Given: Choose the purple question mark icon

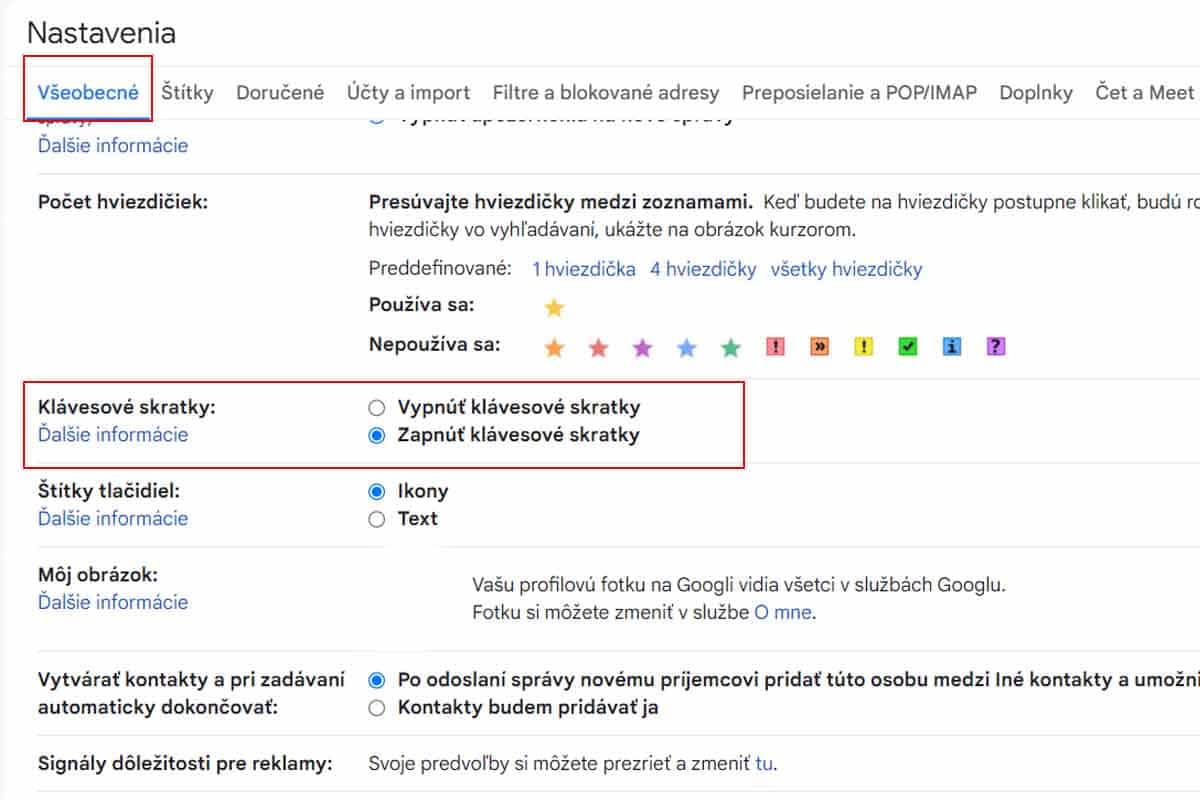Looking at the screenshot, I should [995, 347].
